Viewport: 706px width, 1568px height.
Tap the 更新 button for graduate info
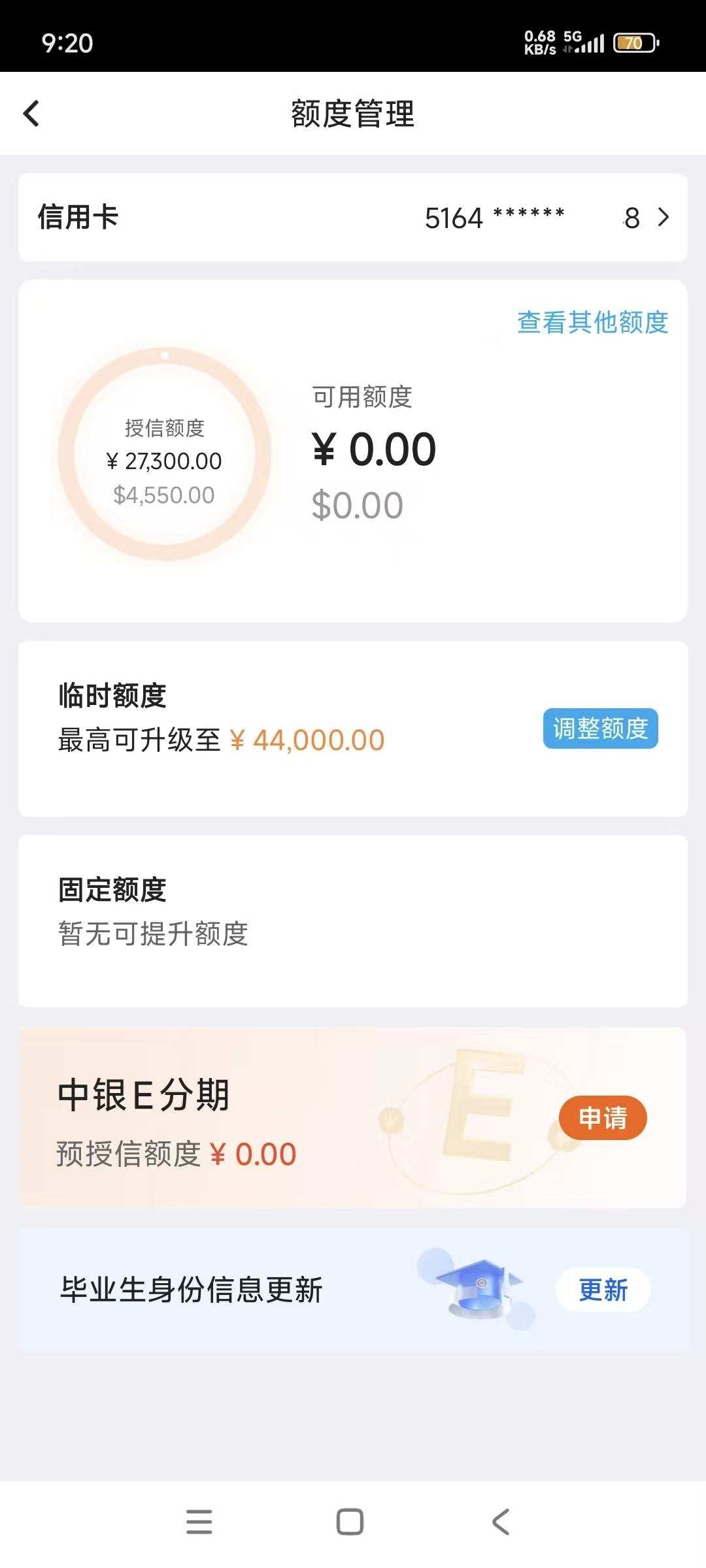pyautogui.click(x=603, y=1290)
